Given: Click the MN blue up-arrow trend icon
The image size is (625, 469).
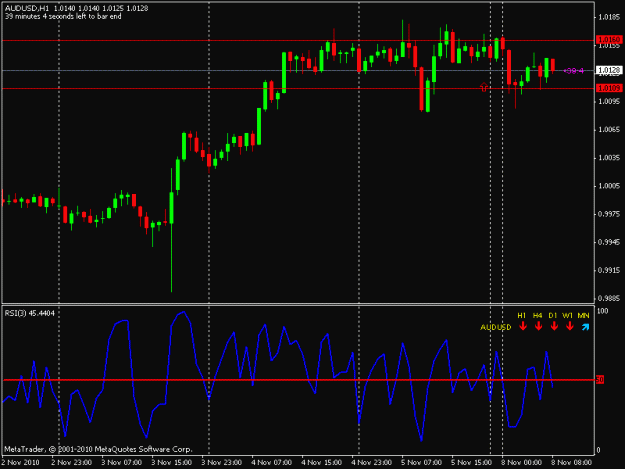Looking at the screenshot, I should [585, 327].
